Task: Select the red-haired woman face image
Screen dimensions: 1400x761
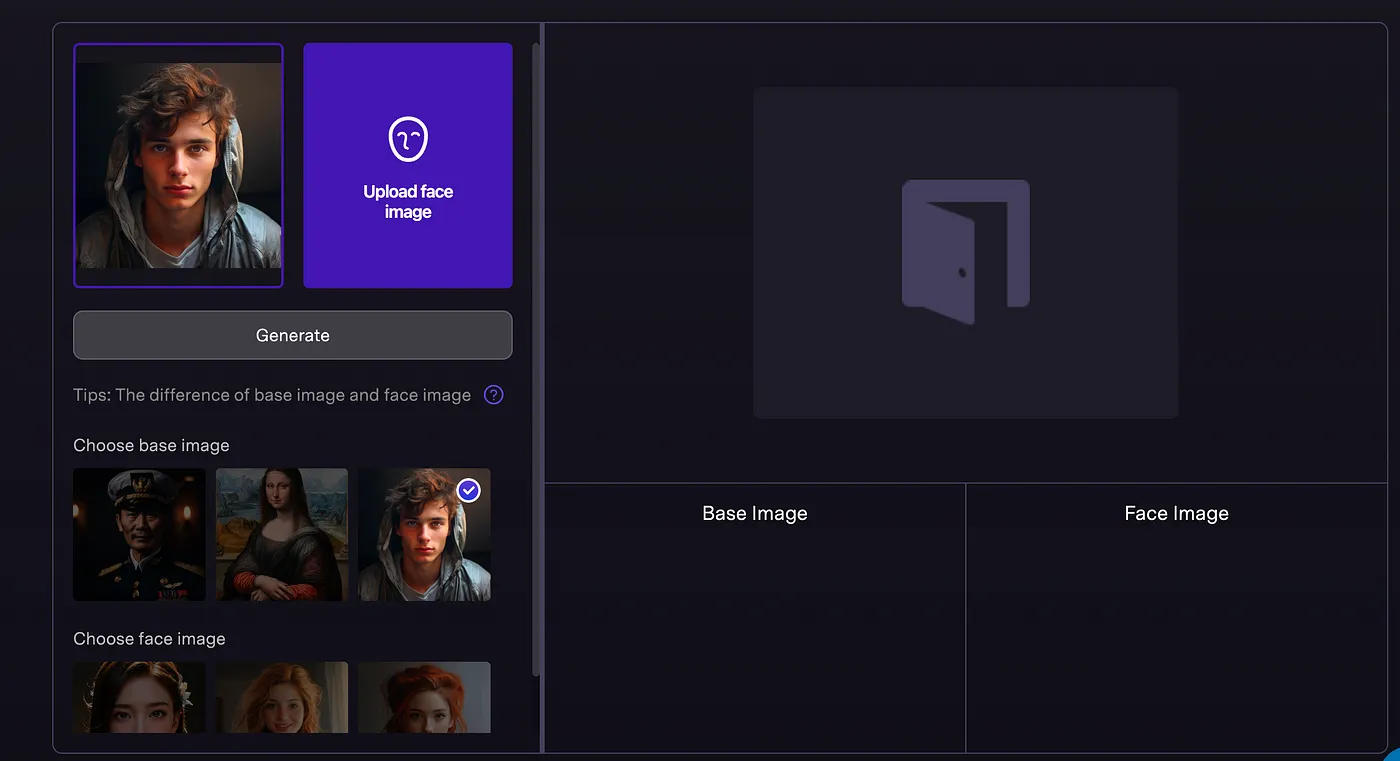Action: (x=424, y=697)
